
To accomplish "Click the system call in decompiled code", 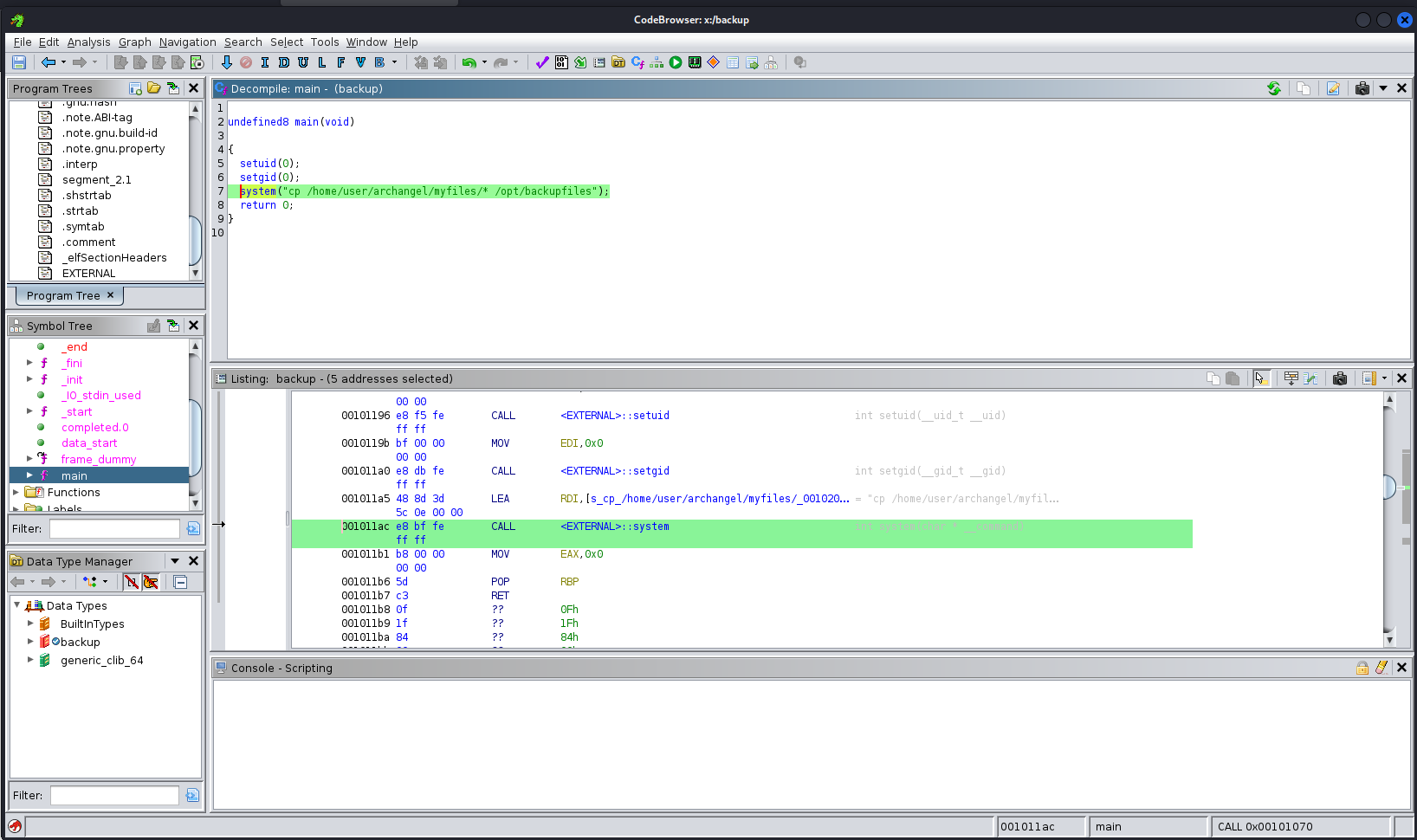I will (x=258, y=191).
